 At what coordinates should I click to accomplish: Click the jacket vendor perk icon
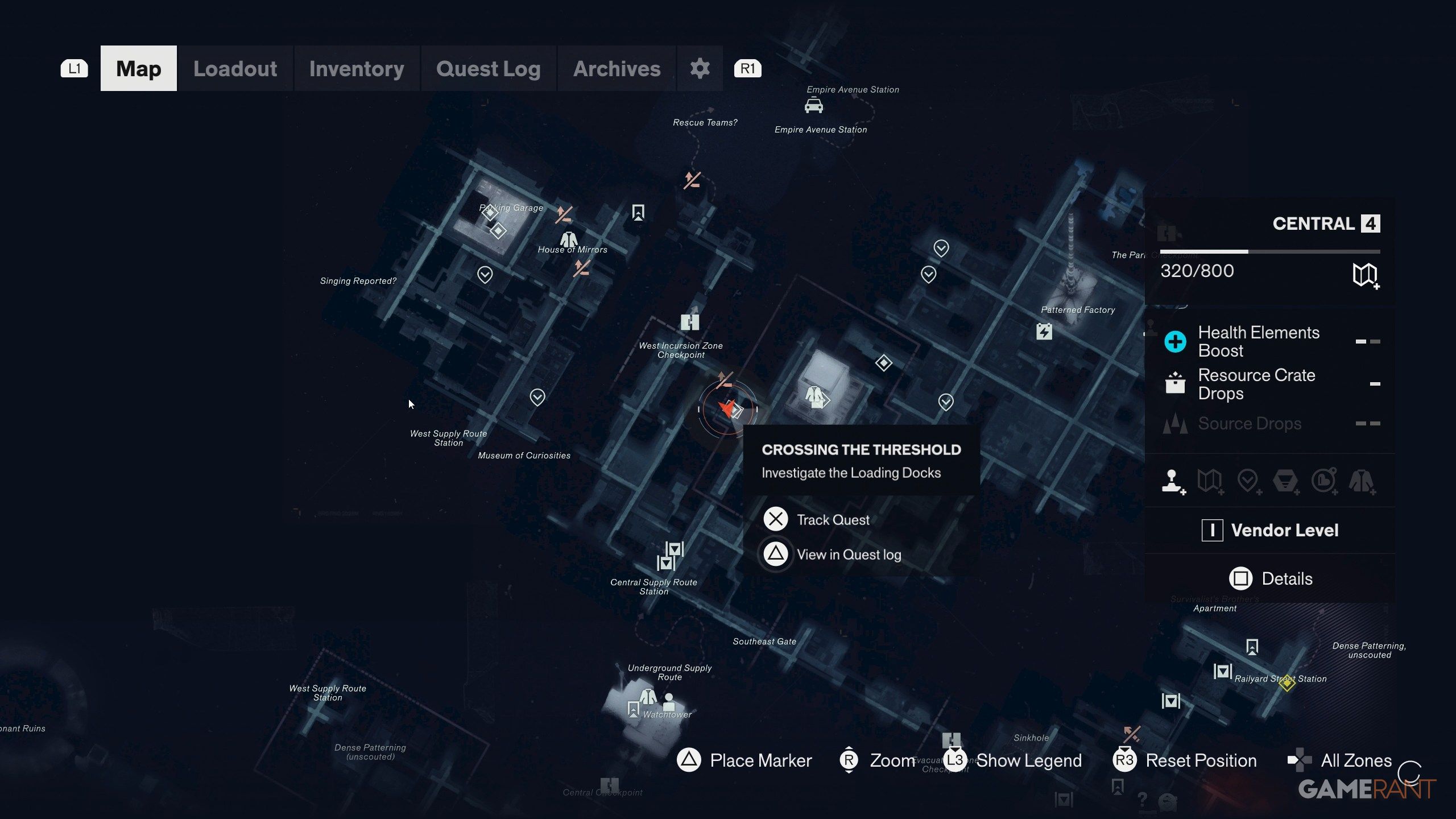pyautogui.click(x=1362, y=481)
